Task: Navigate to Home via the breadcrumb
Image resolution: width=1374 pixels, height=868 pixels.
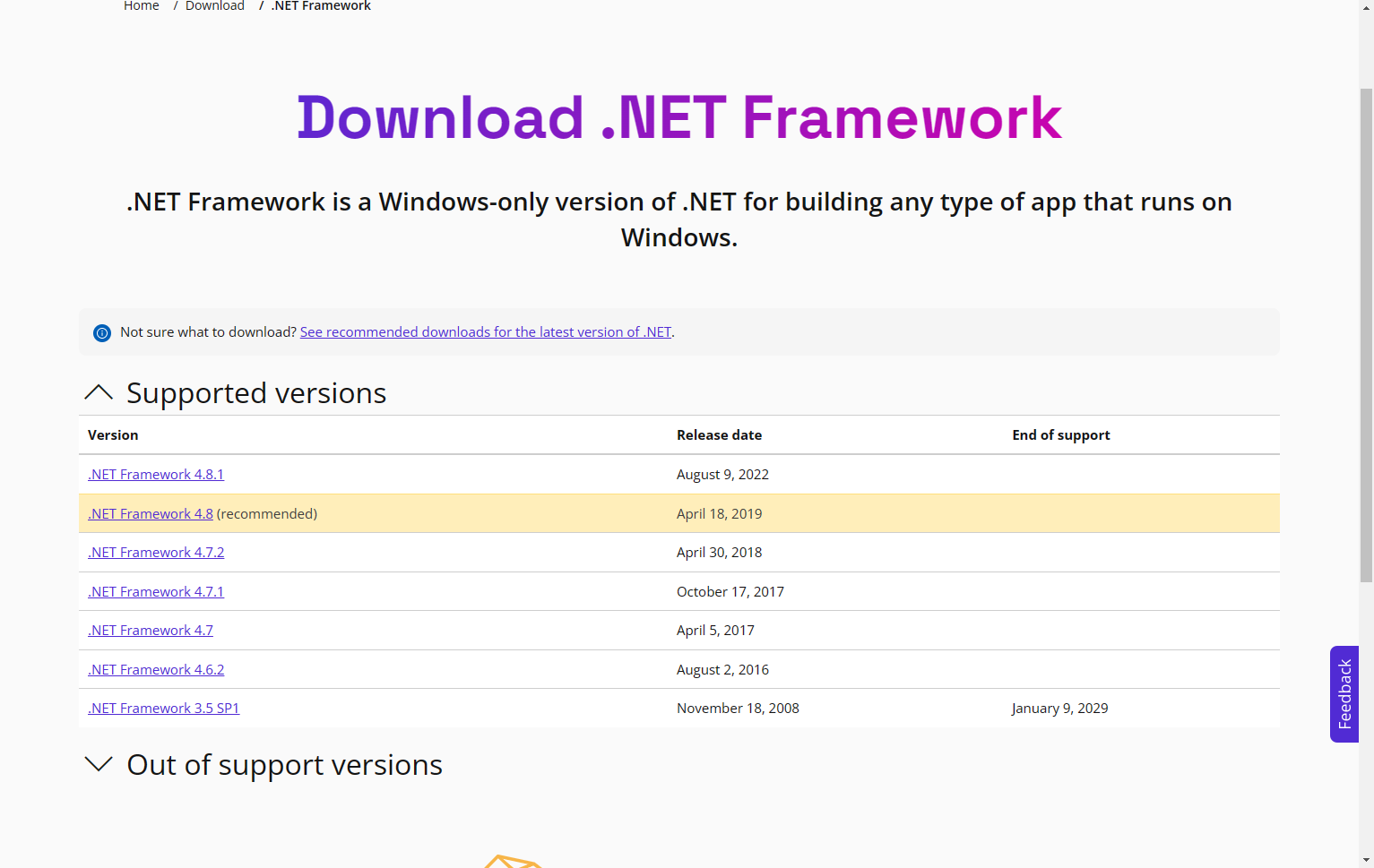Action: (x=141, y=6)
